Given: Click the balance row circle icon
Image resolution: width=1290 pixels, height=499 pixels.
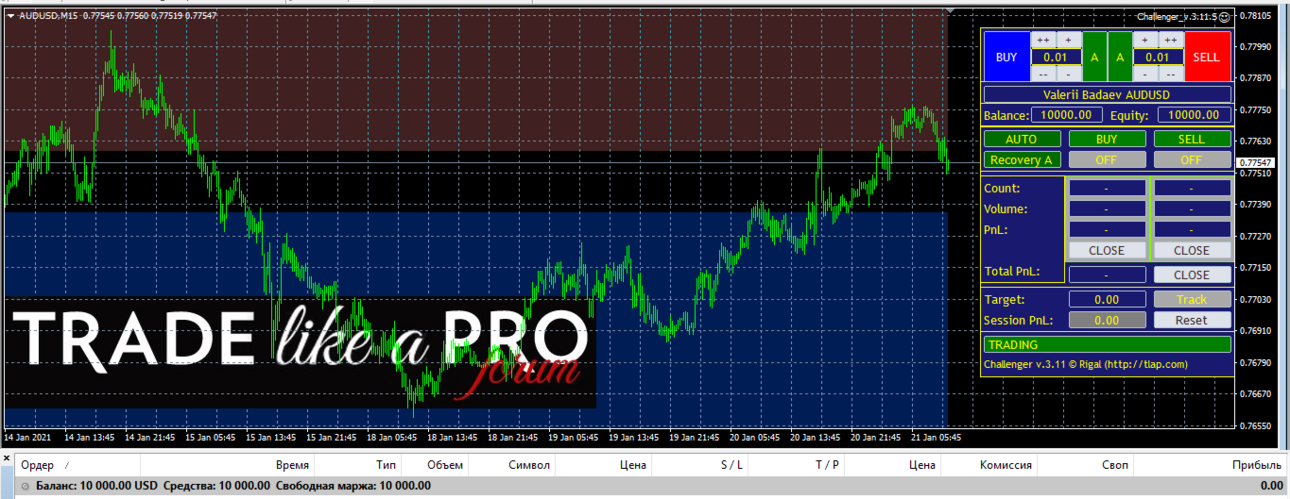Looking at the screenshot, I should pos(25,486).
